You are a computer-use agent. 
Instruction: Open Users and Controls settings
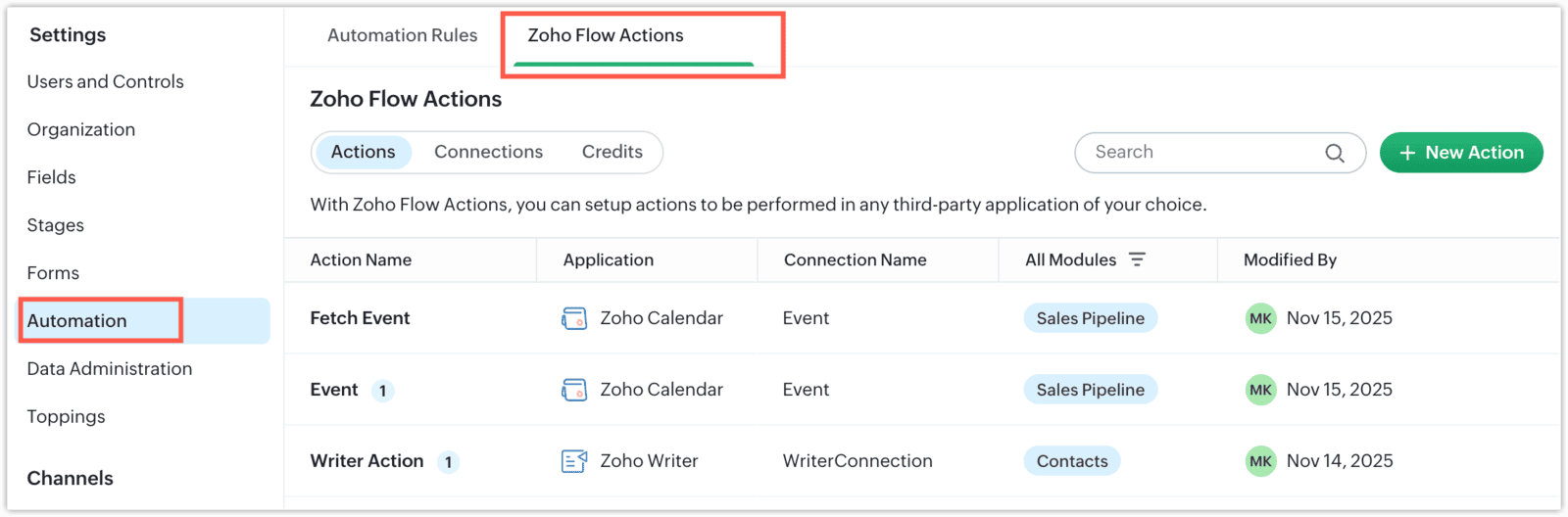point(105,81)
